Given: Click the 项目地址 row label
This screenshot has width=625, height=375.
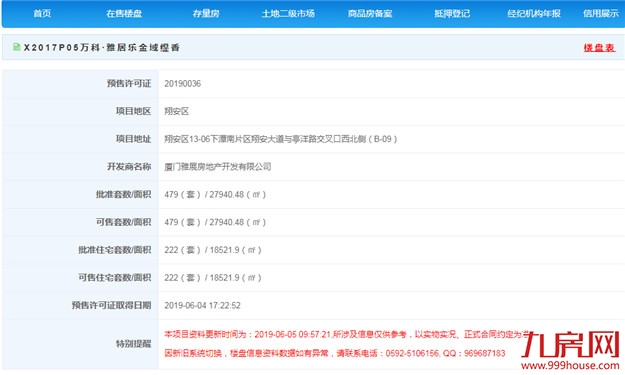Looking at the screenshot, I should click(134, 139).
